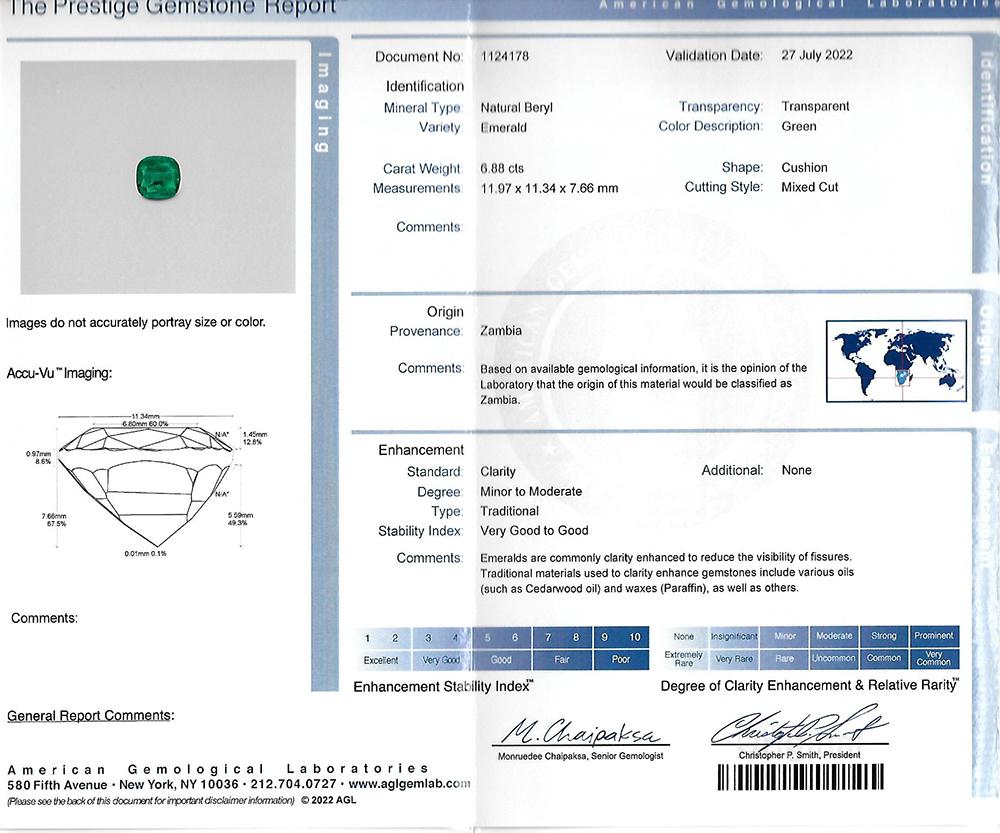
Task: Click the validation date 27 July 2022
Action: pos(817,55)
